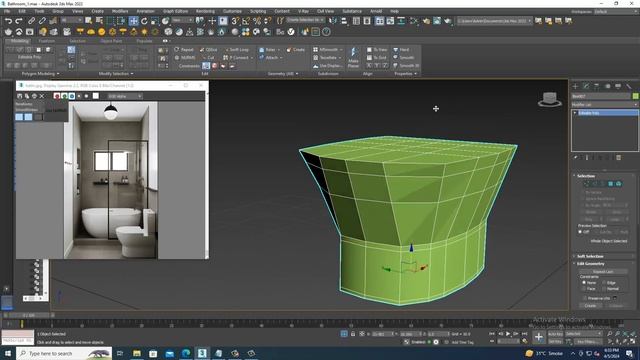Select Vertex sub-object level icon

587,184
